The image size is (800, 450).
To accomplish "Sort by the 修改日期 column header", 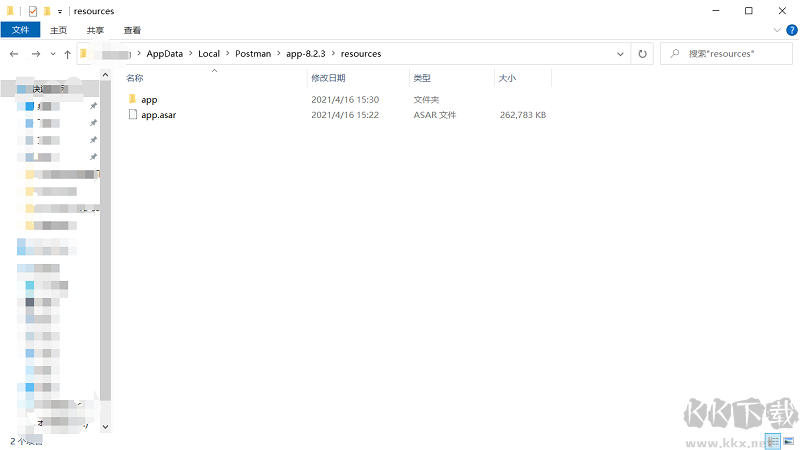I will click(x=328, y=78).
